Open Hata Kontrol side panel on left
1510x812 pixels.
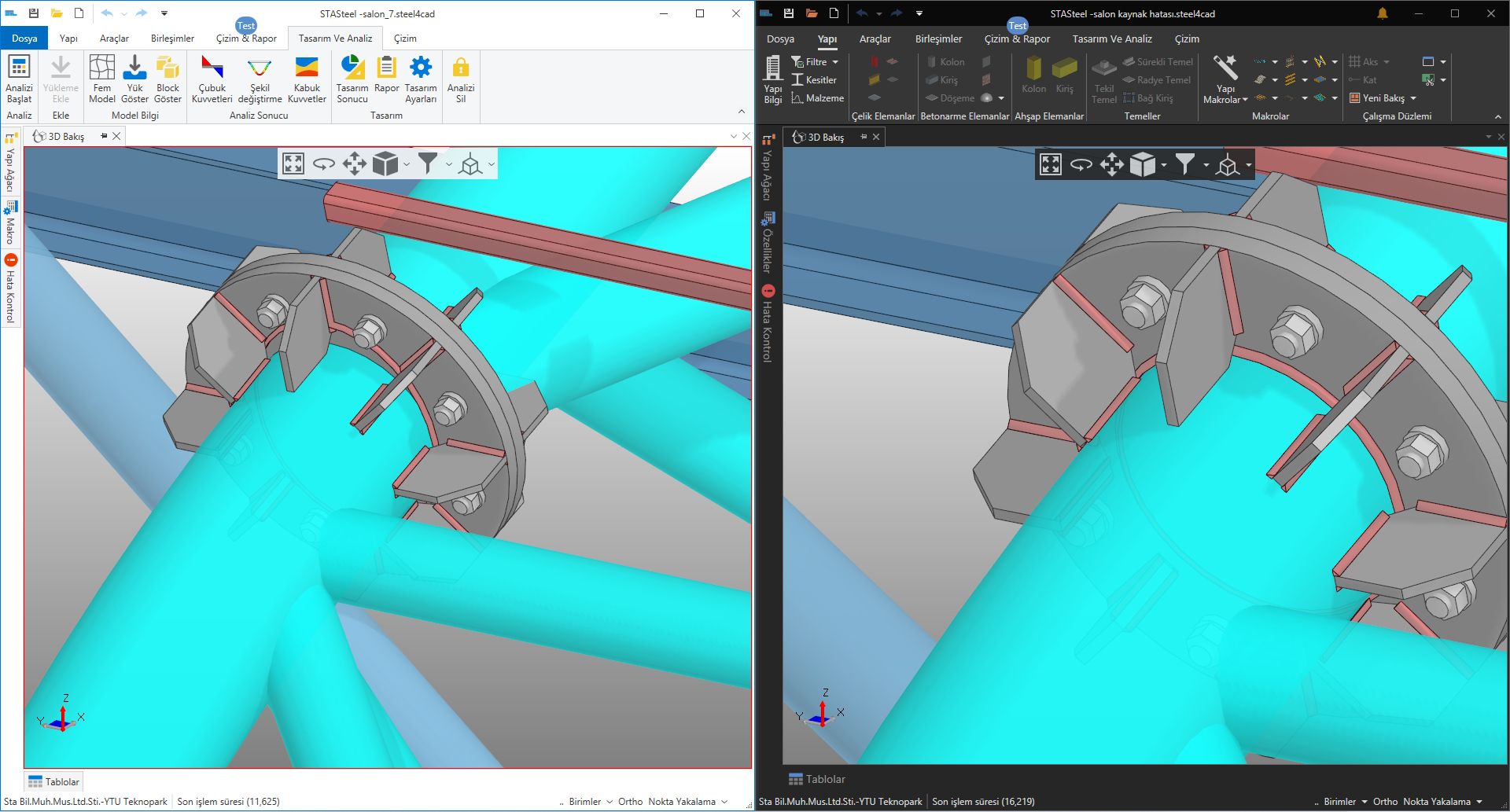pos(10,289)
